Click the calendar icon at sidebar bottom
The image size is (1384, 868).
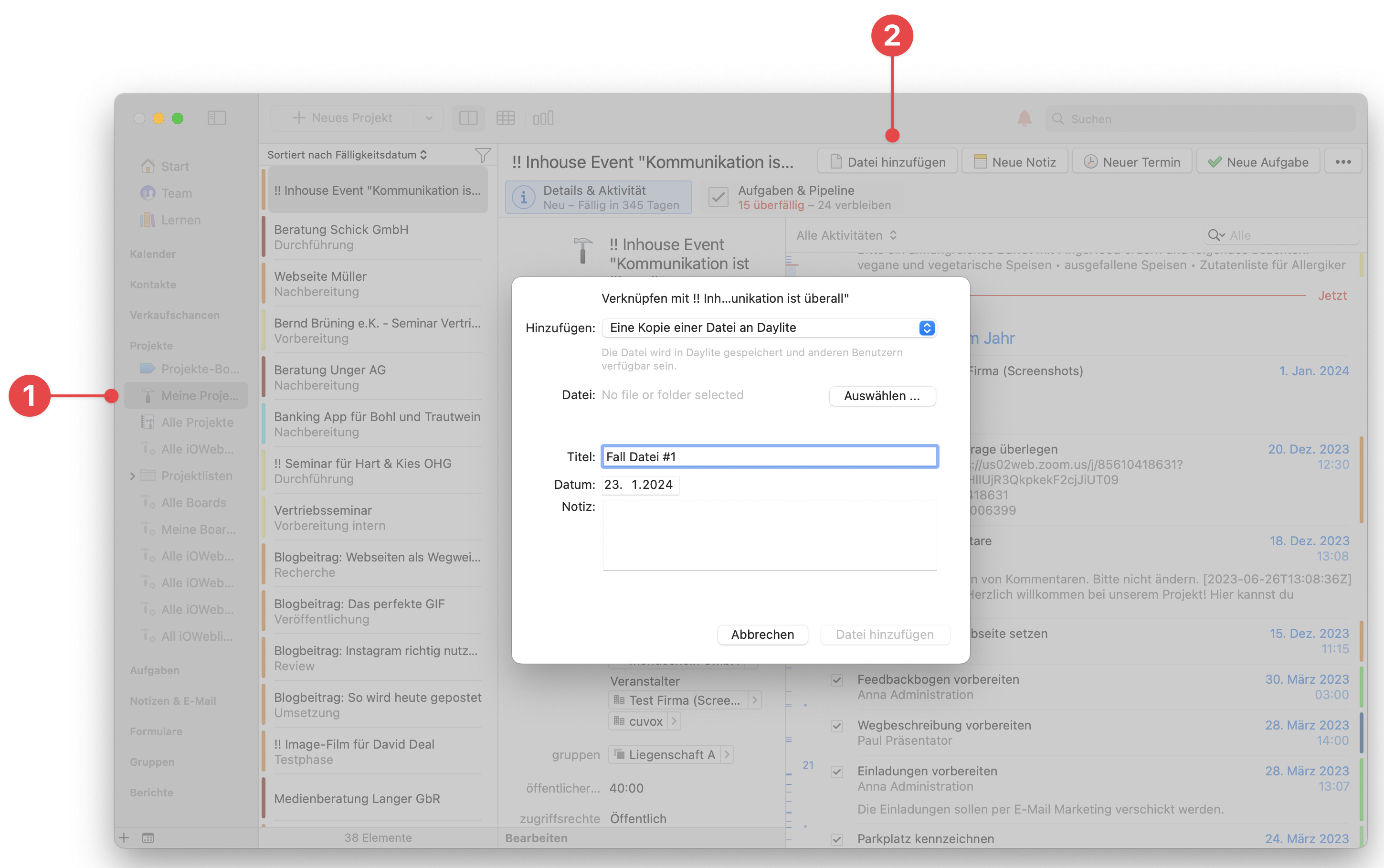tap(148, 837)
